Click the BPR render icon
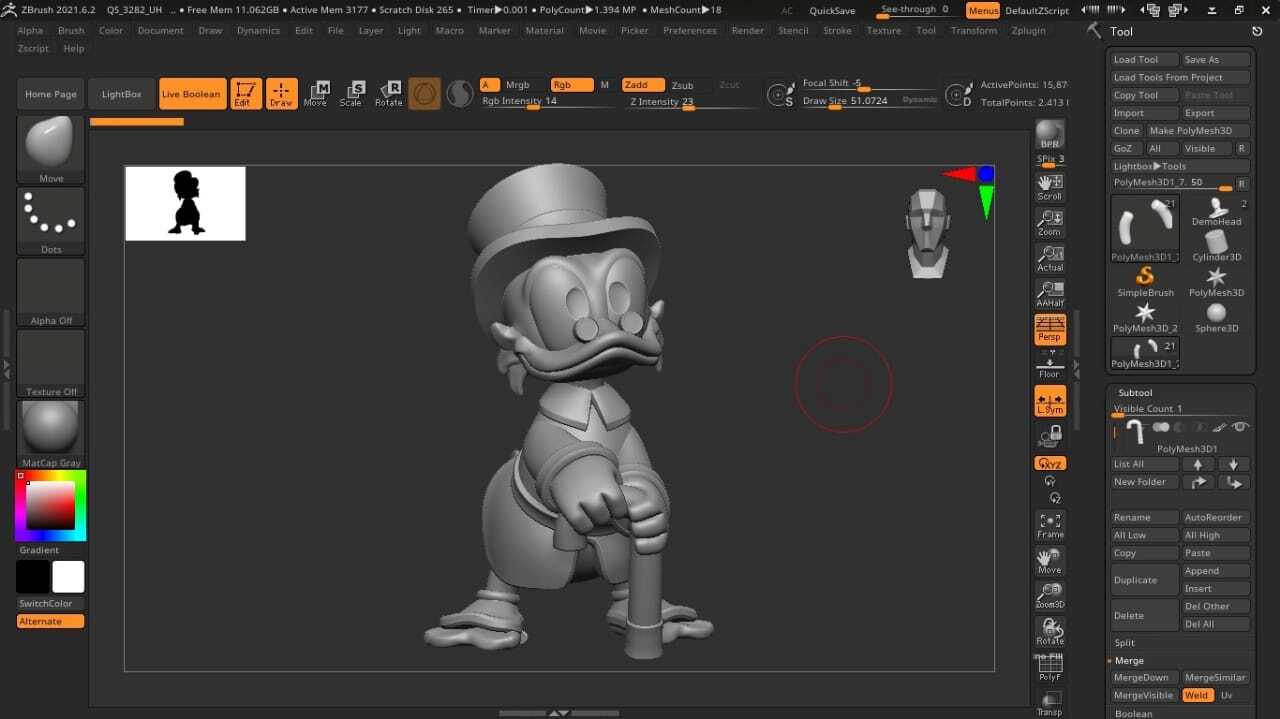The height and width of the screenshot is (719, 1280). coord(1050,135)
